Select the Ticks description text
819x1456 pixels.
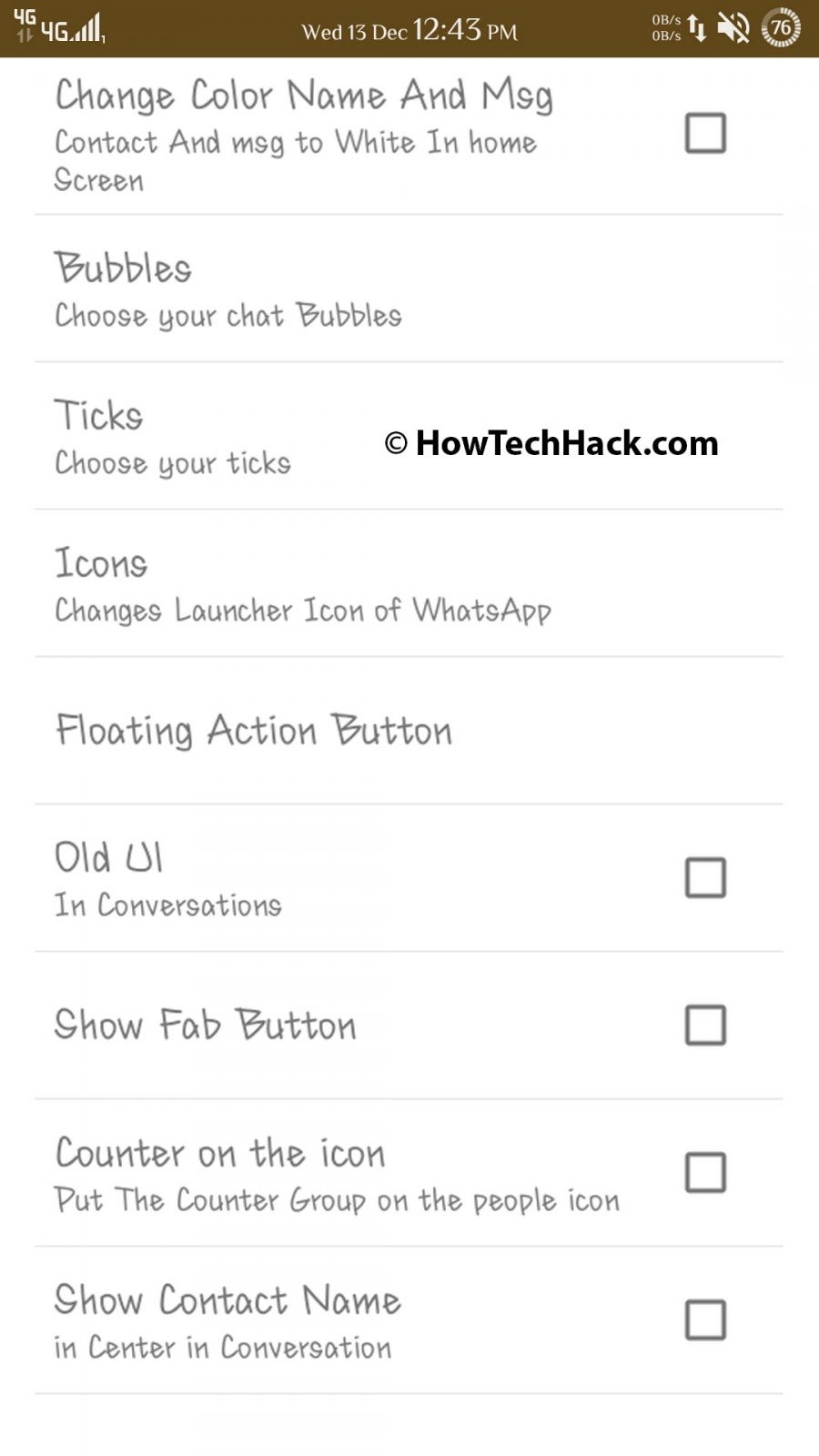pos(173,464)
